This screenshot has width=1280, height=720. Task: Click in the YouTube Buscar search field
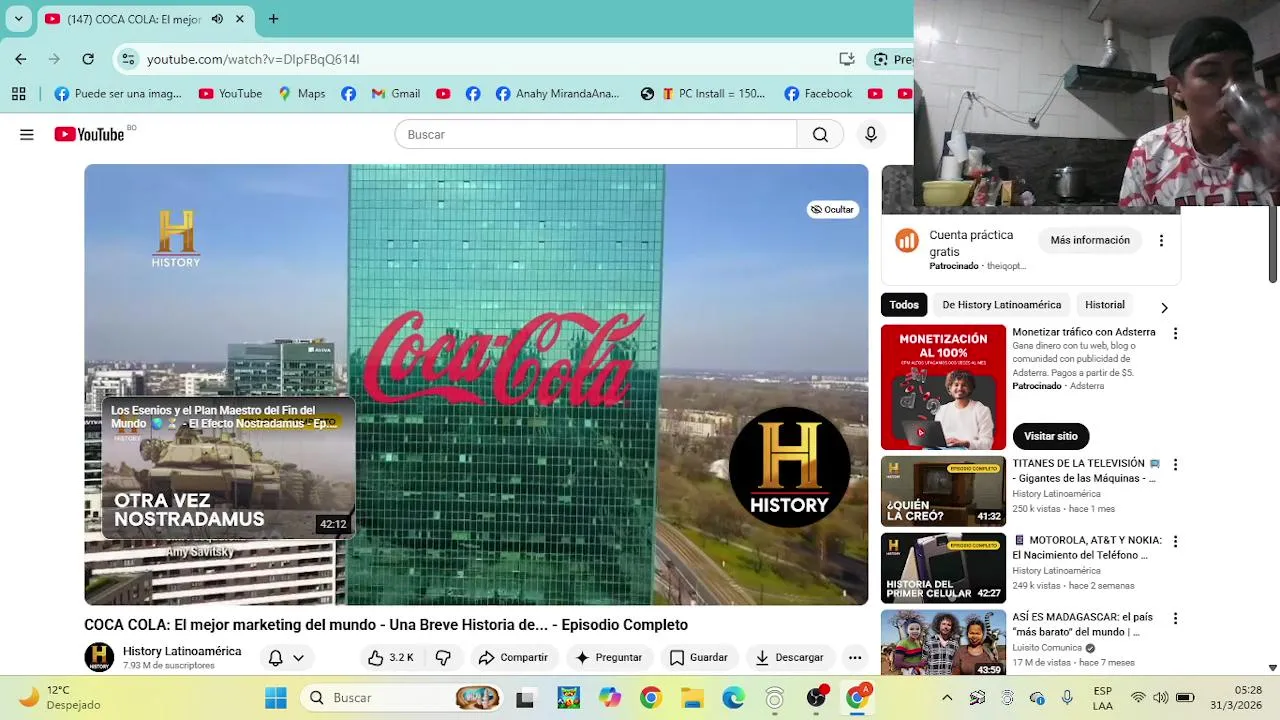[596, 134]
